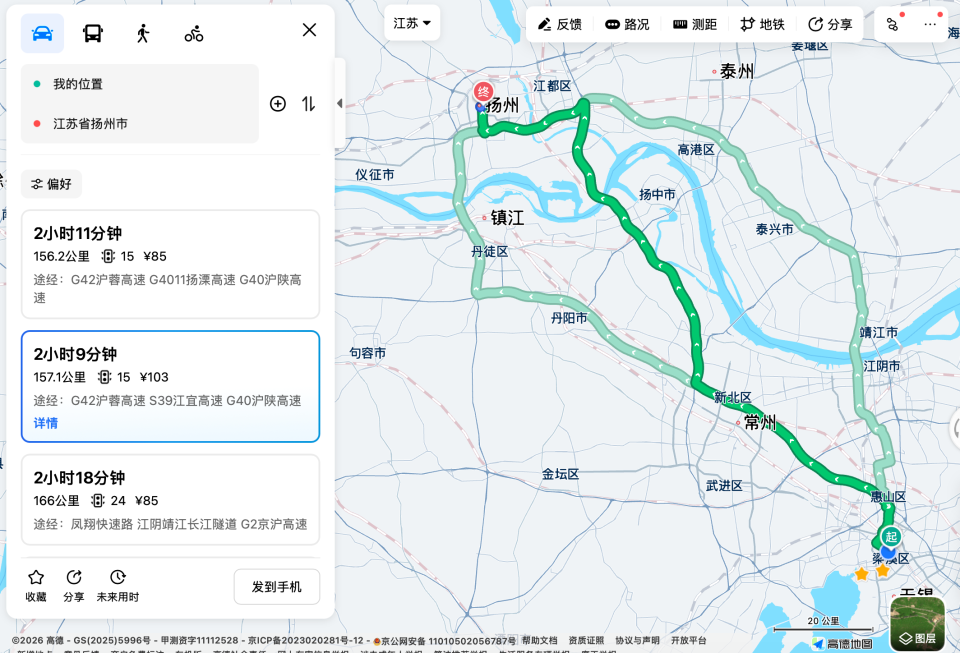960x653 pixels.
Task: Swap start and destination points
Action: (x=309, y=103)
